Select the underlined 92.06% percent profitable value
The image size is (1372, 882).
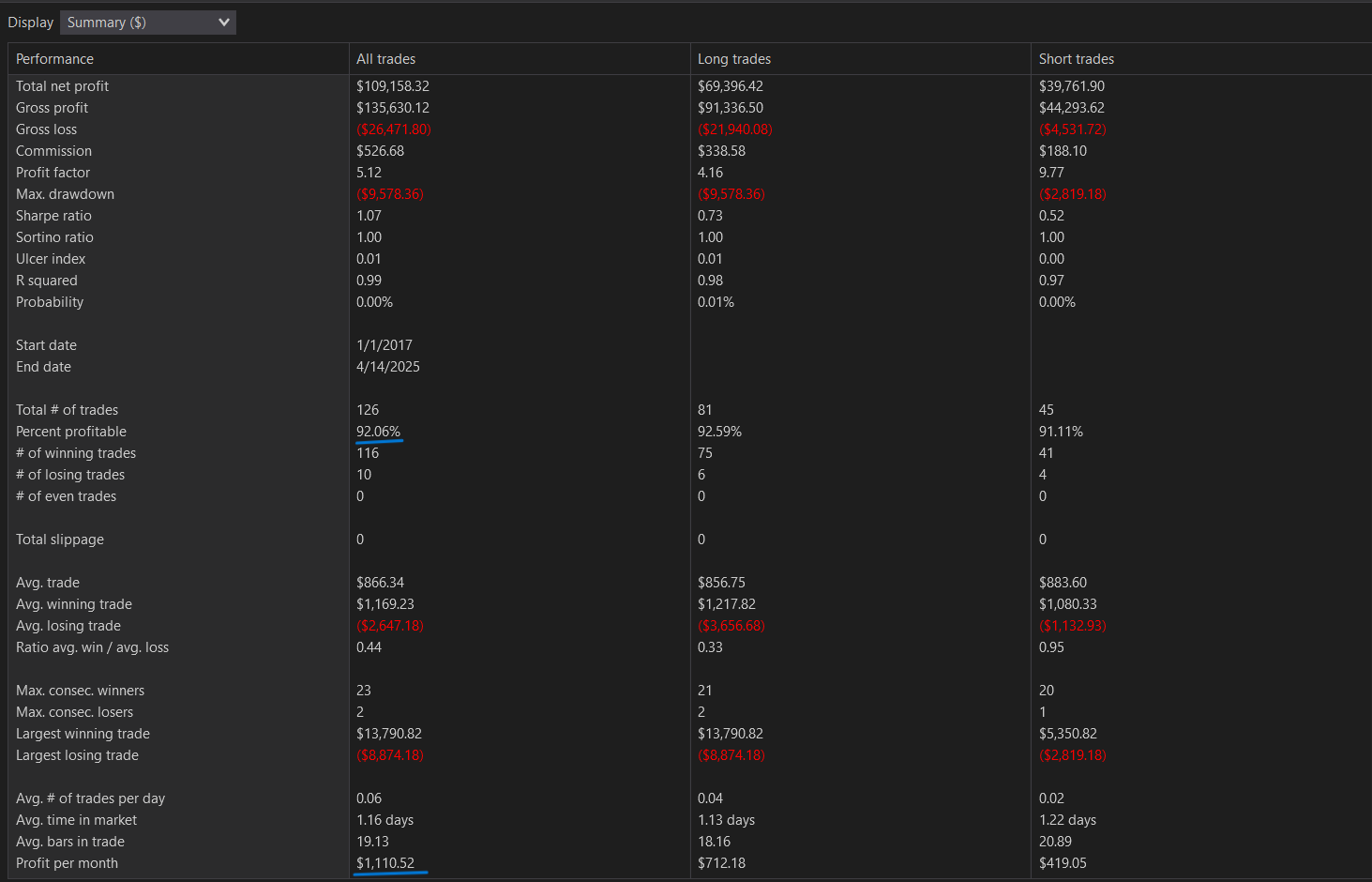pos(378,432)
